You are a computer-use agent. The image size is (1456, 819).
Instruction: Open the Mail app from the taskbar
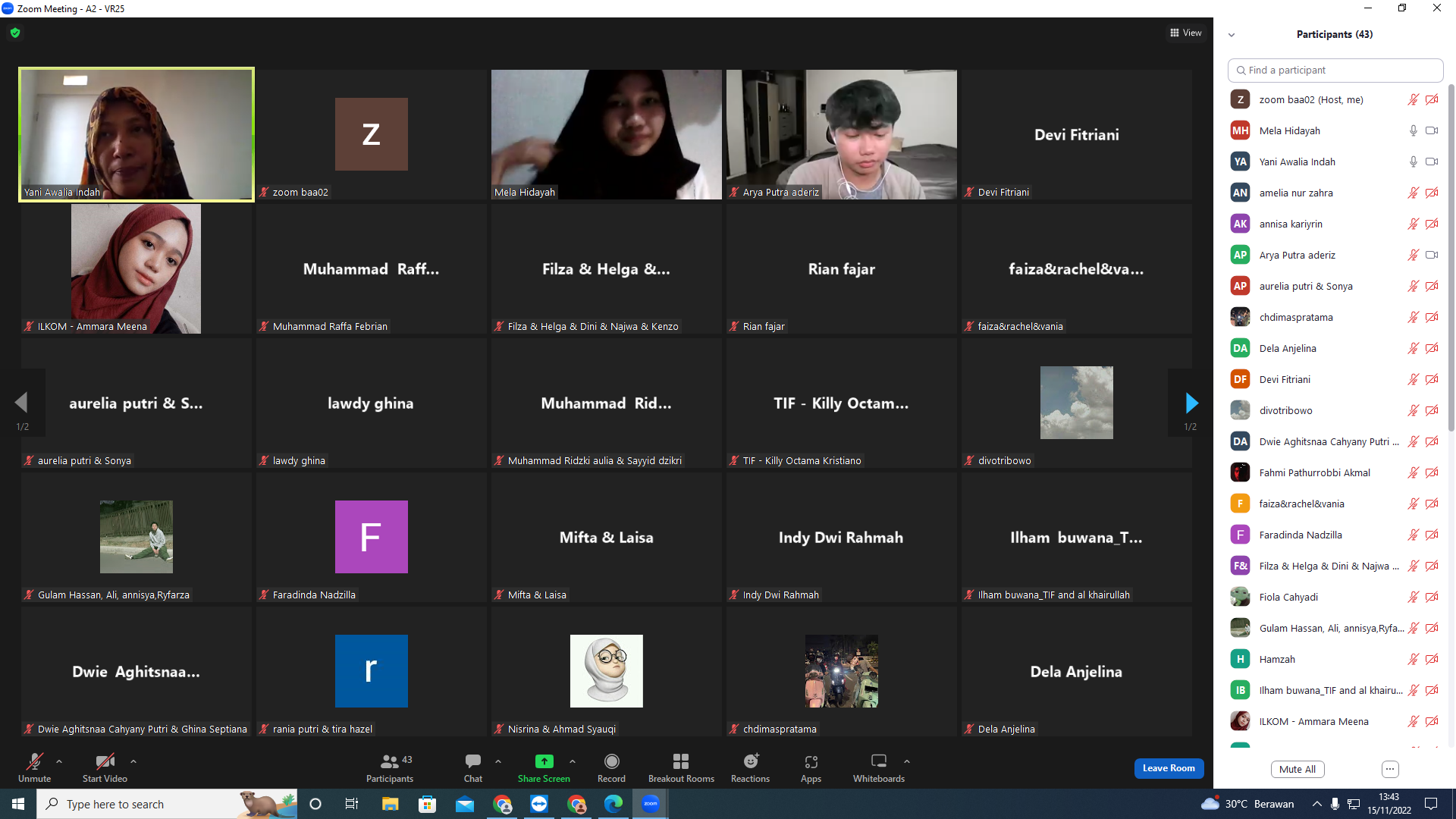click(x=465, y=804)
